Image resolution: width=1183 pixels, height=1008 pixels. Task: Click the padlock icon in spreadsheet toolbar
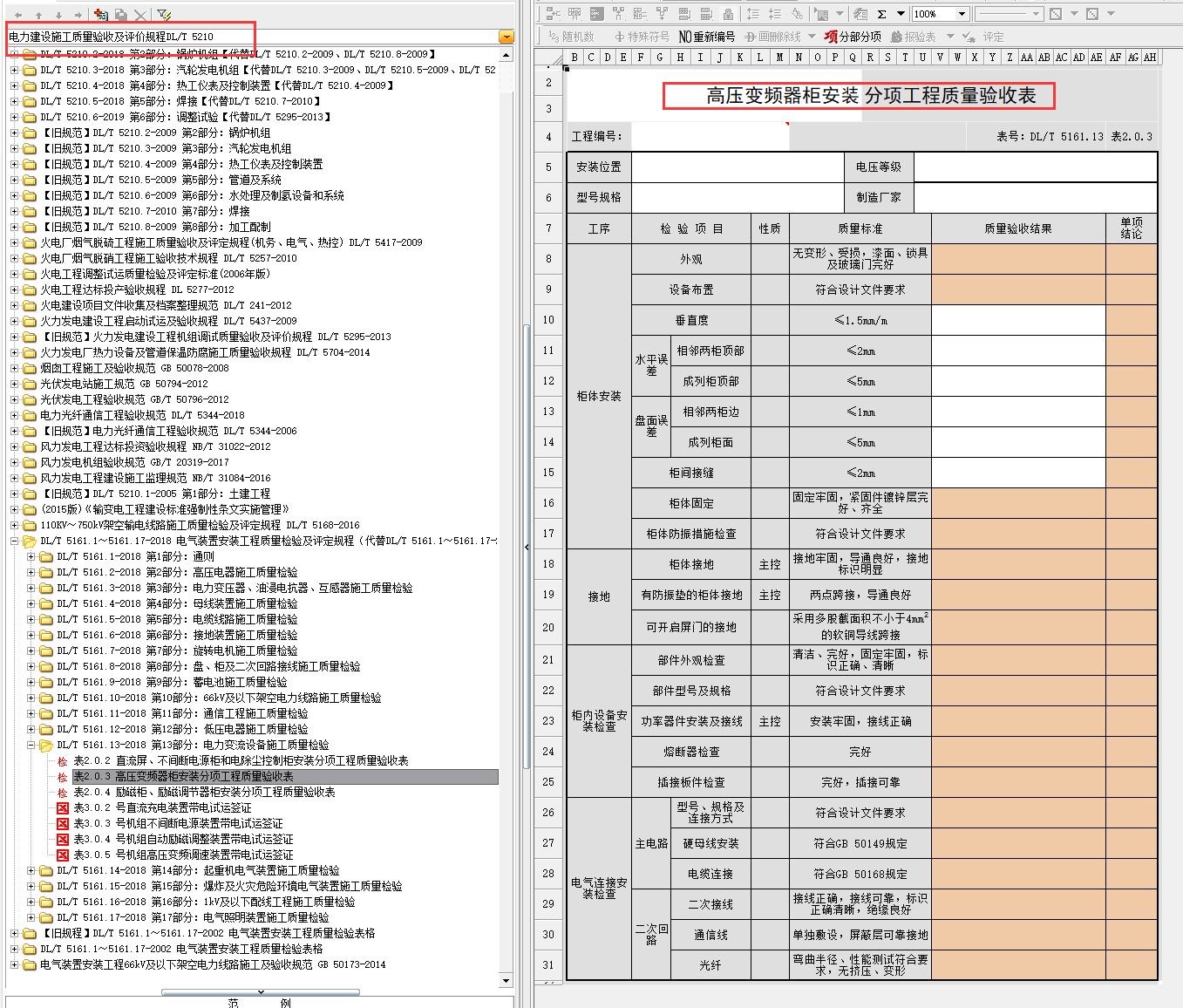click(728, 14)
